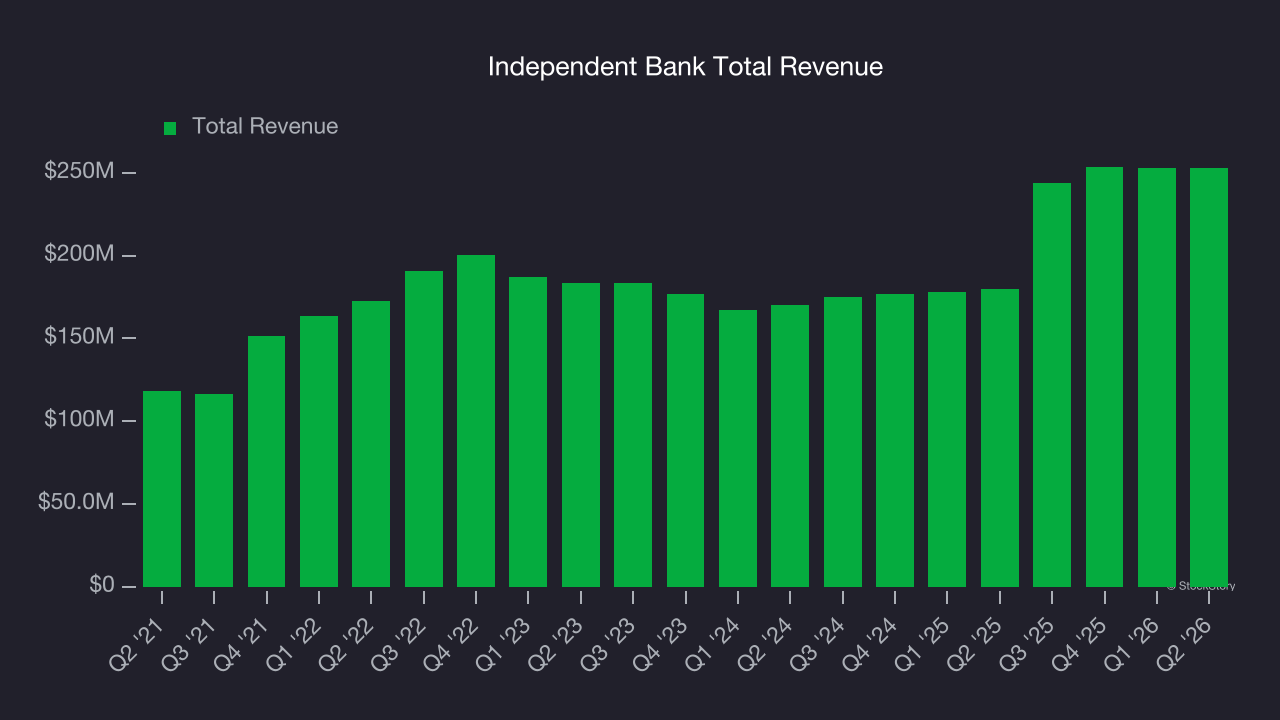Click the Q1 '26 revenue bar
The width and height of the screenshot is (1280, 720).
pyautogui.click(x=1157, y=377)
